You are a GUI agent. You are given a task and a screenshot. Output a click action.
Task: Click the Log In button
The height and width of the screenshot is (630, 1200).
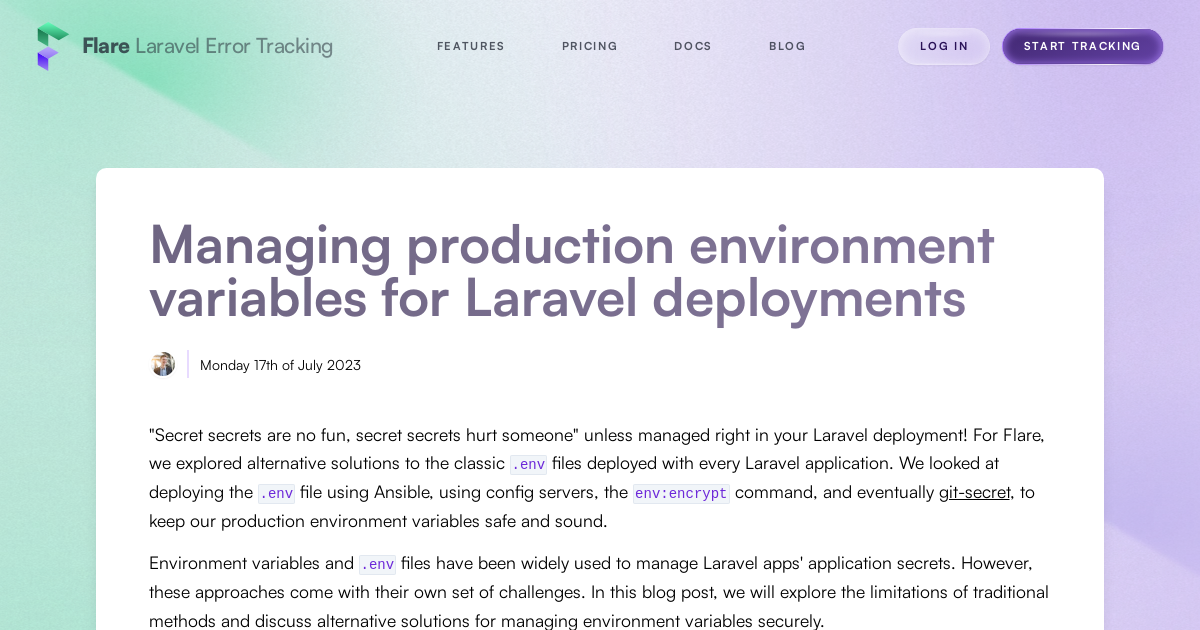click(944, 46)
